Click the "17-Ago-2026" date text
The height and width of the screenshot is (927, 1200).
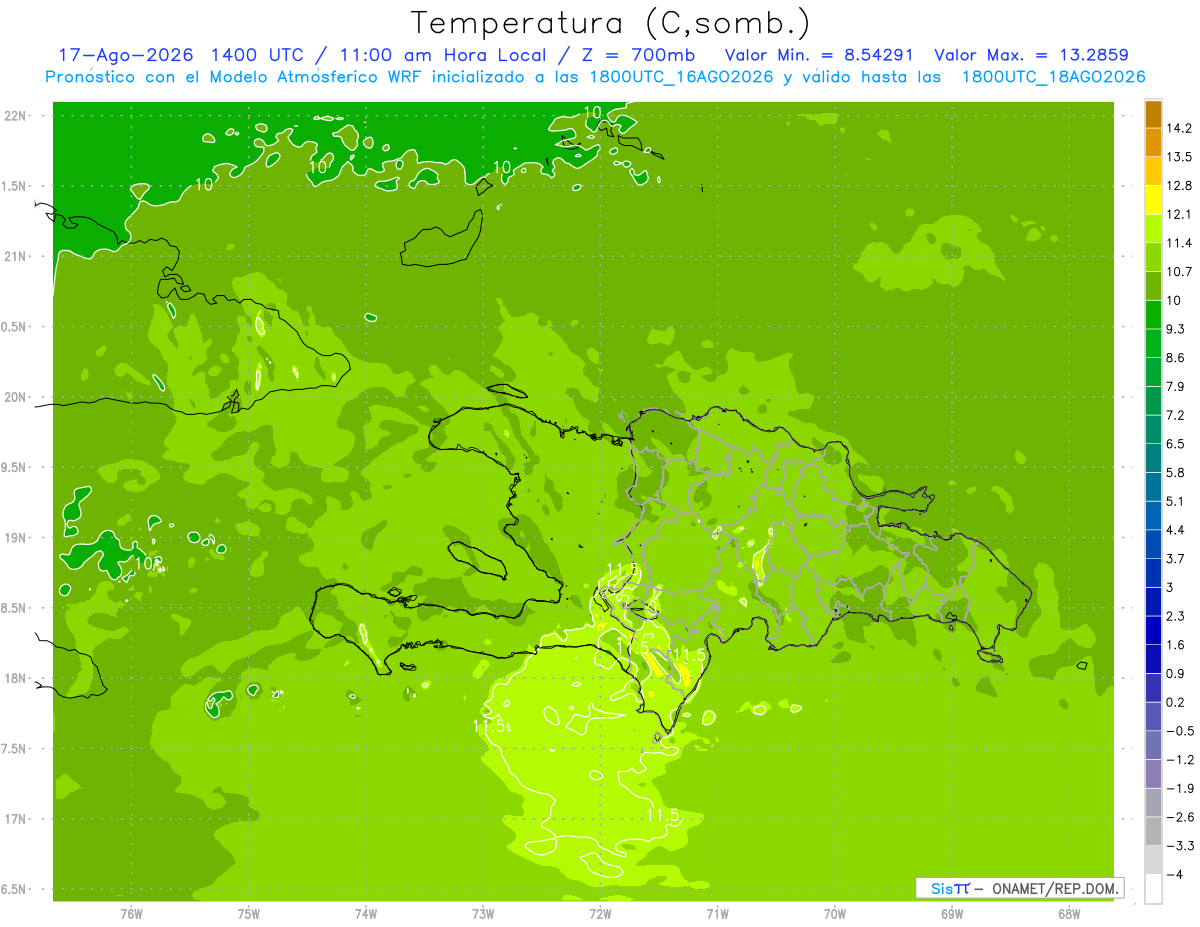pyautogui.click(x=124, y=55)
